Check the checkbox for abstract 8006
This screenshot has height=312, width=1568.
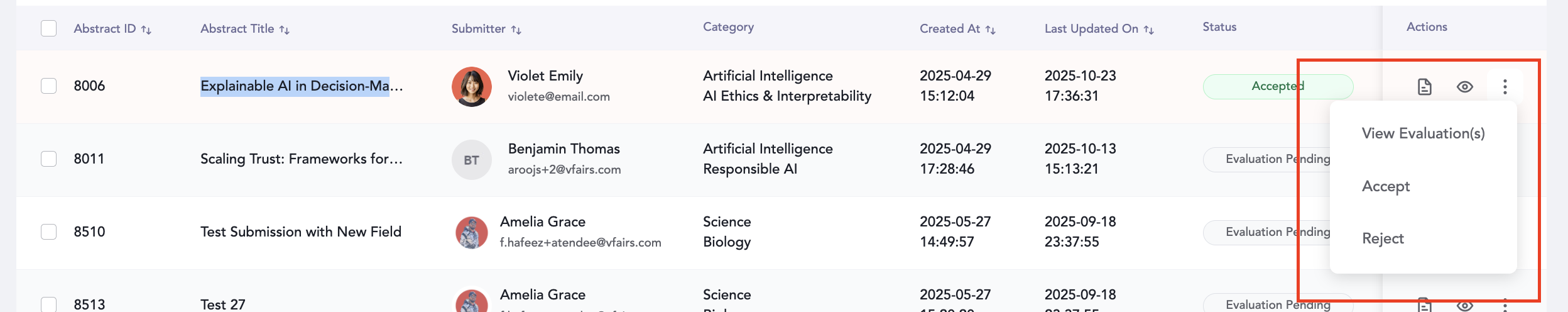point(49,86)
